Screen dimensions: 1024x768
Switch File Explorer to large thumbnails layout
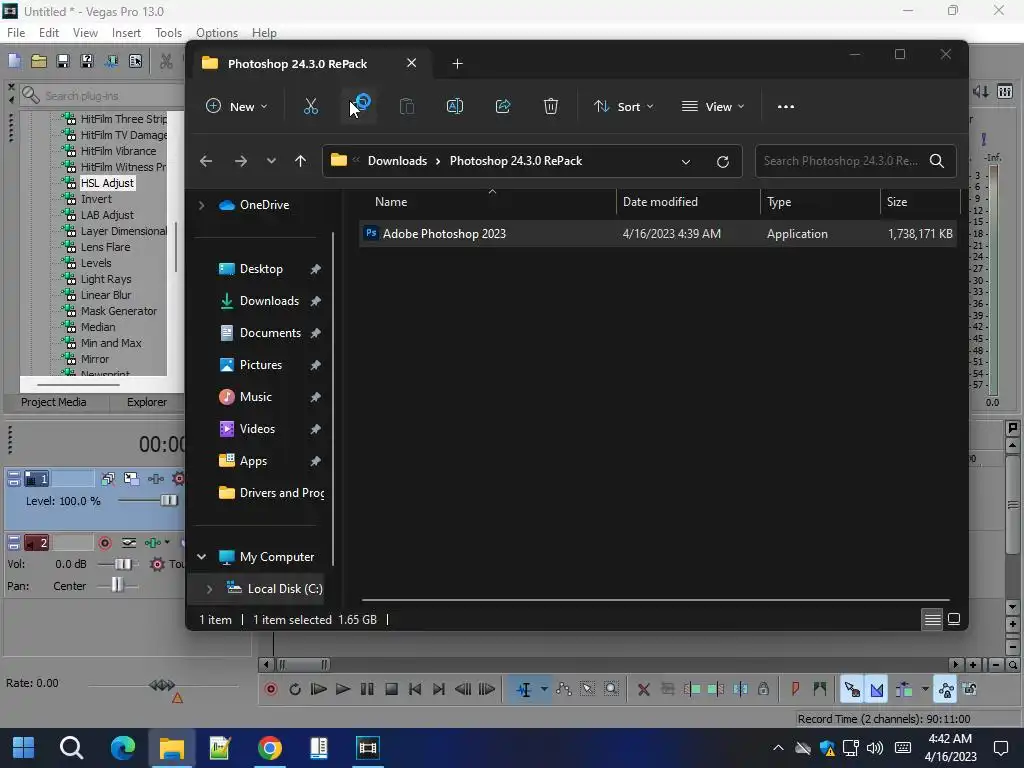[x=954, y=618]
